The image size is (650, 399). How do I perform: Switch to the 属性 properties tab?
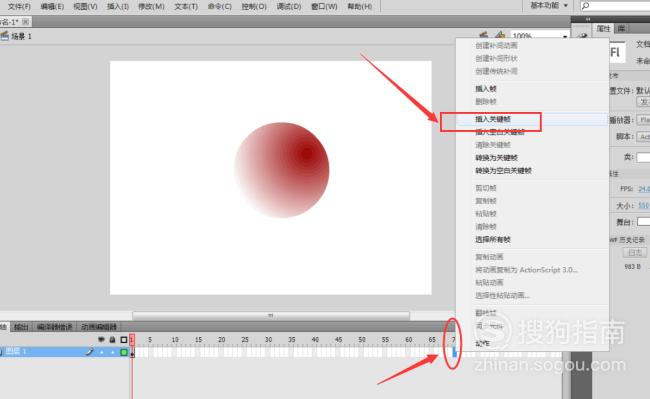[604, 28]
